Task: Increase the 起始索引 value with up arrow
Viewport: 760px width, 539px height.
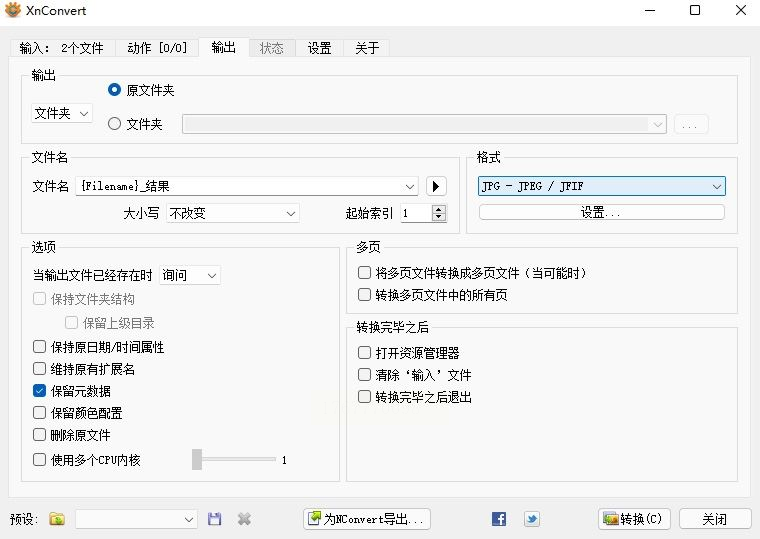Action: click(x=439, y=209)
